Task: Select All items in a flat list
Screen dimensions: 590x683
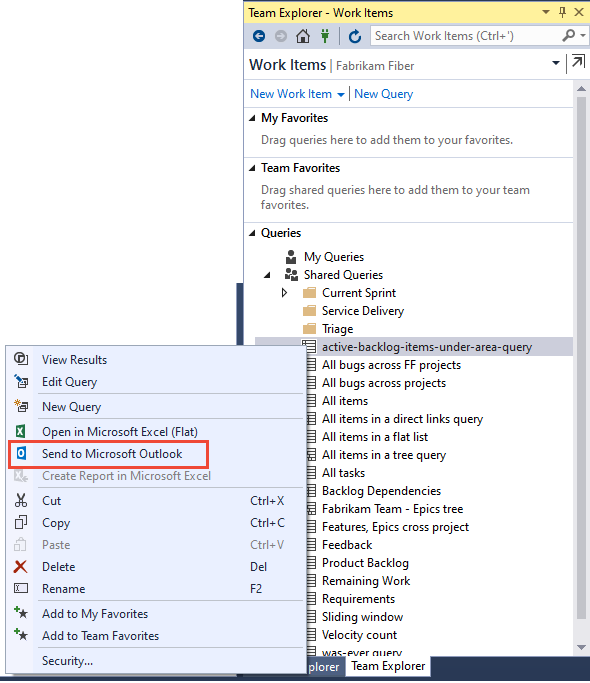Action: 375,437
